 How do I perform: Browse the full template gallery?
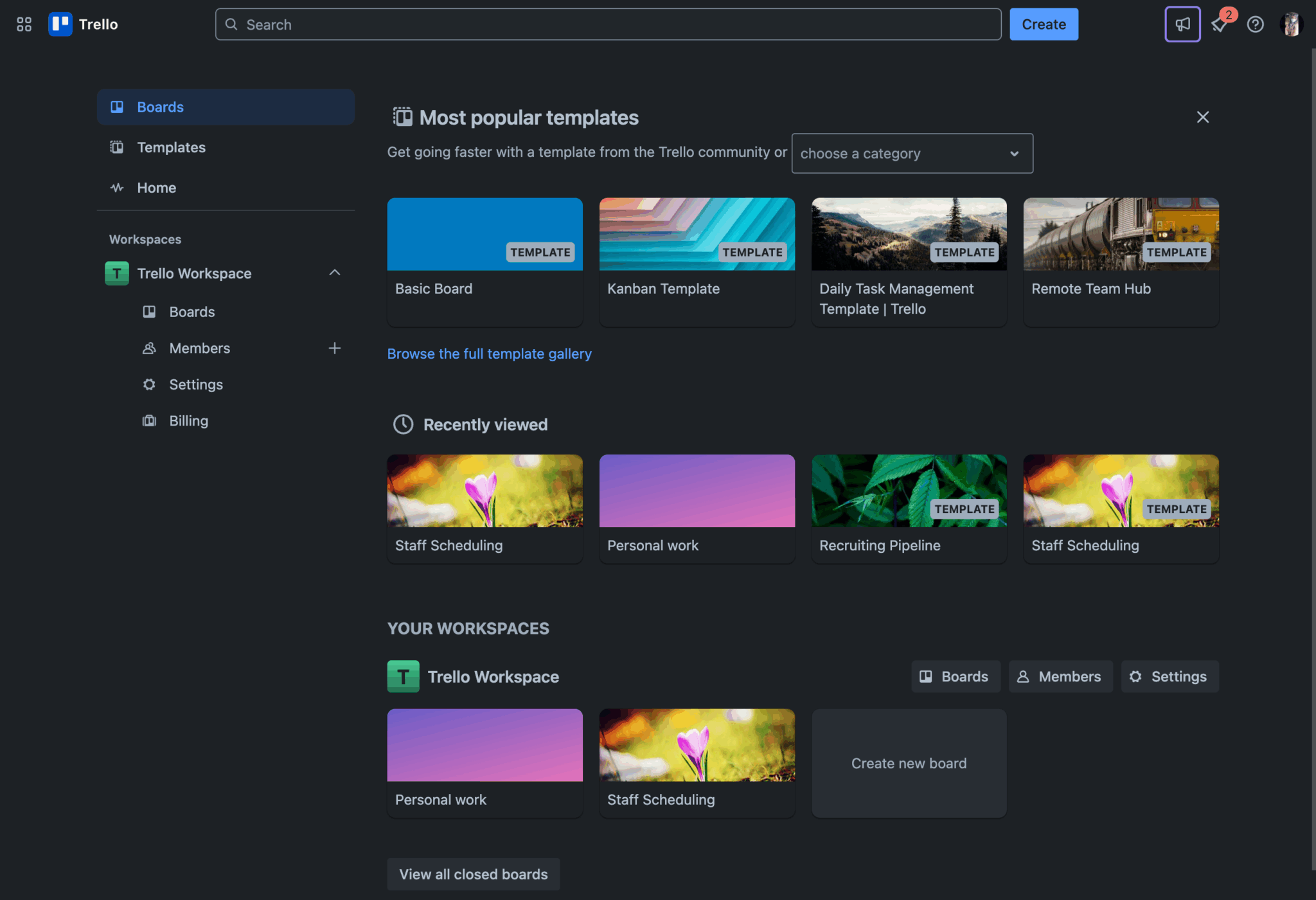click(489, 354)
